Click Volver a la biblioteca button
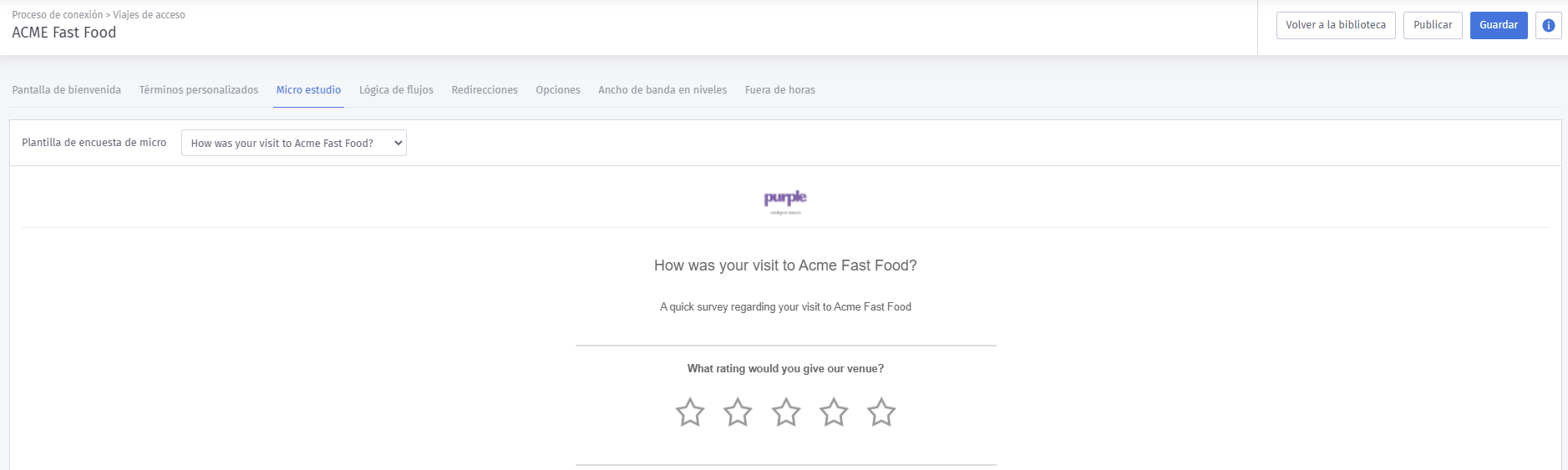This screenshot has height=470, width=1568. tap(1336, 25)
